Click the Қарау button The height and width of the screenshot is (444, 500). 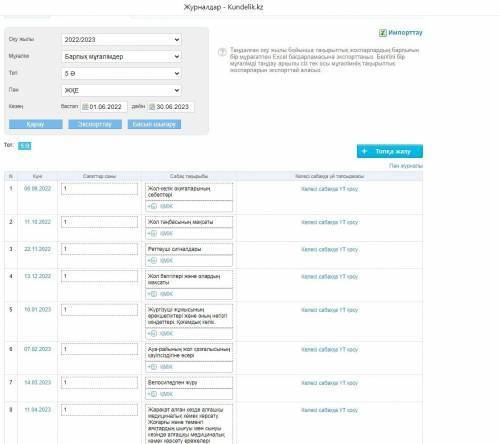click(x=36, y=124)
